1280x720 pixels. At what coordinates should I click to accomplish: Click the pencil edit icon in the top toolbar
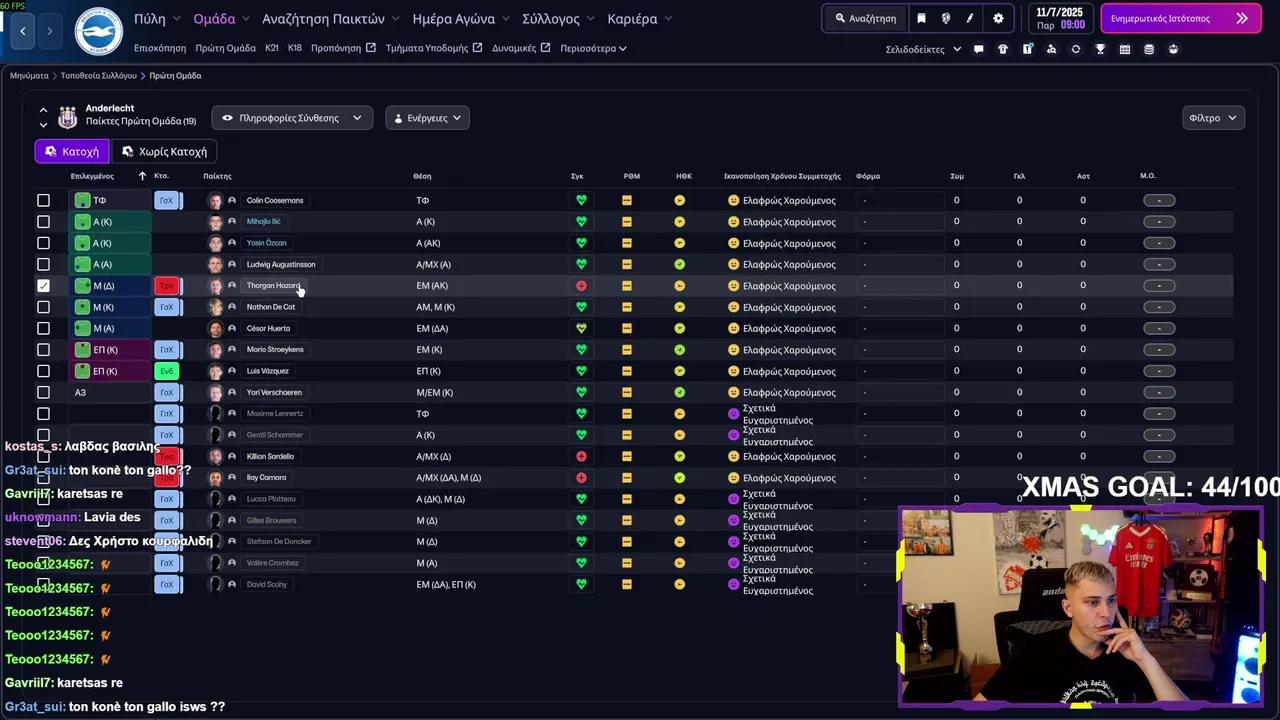coord(970,18)
